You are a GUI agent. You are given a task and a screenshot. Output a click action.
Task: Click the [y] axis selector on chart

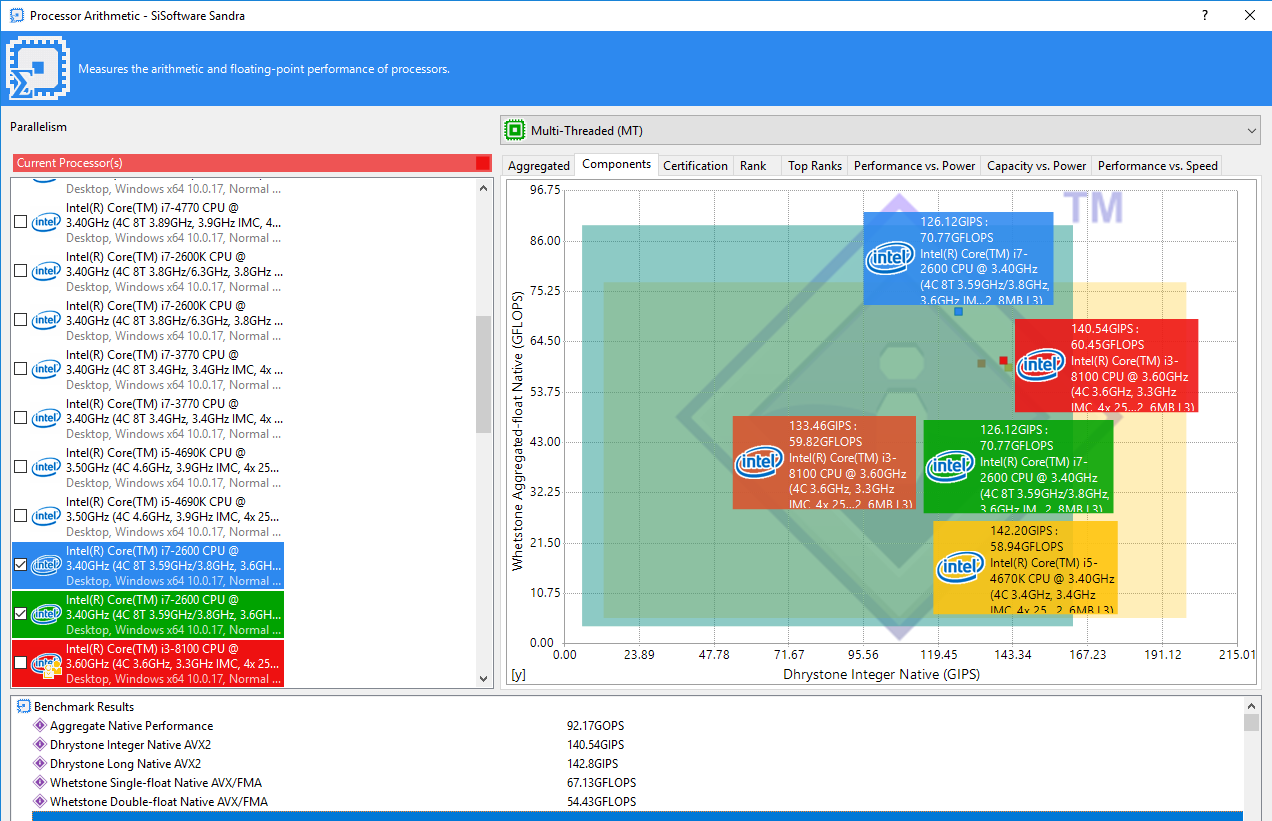(x=518, y=675)
